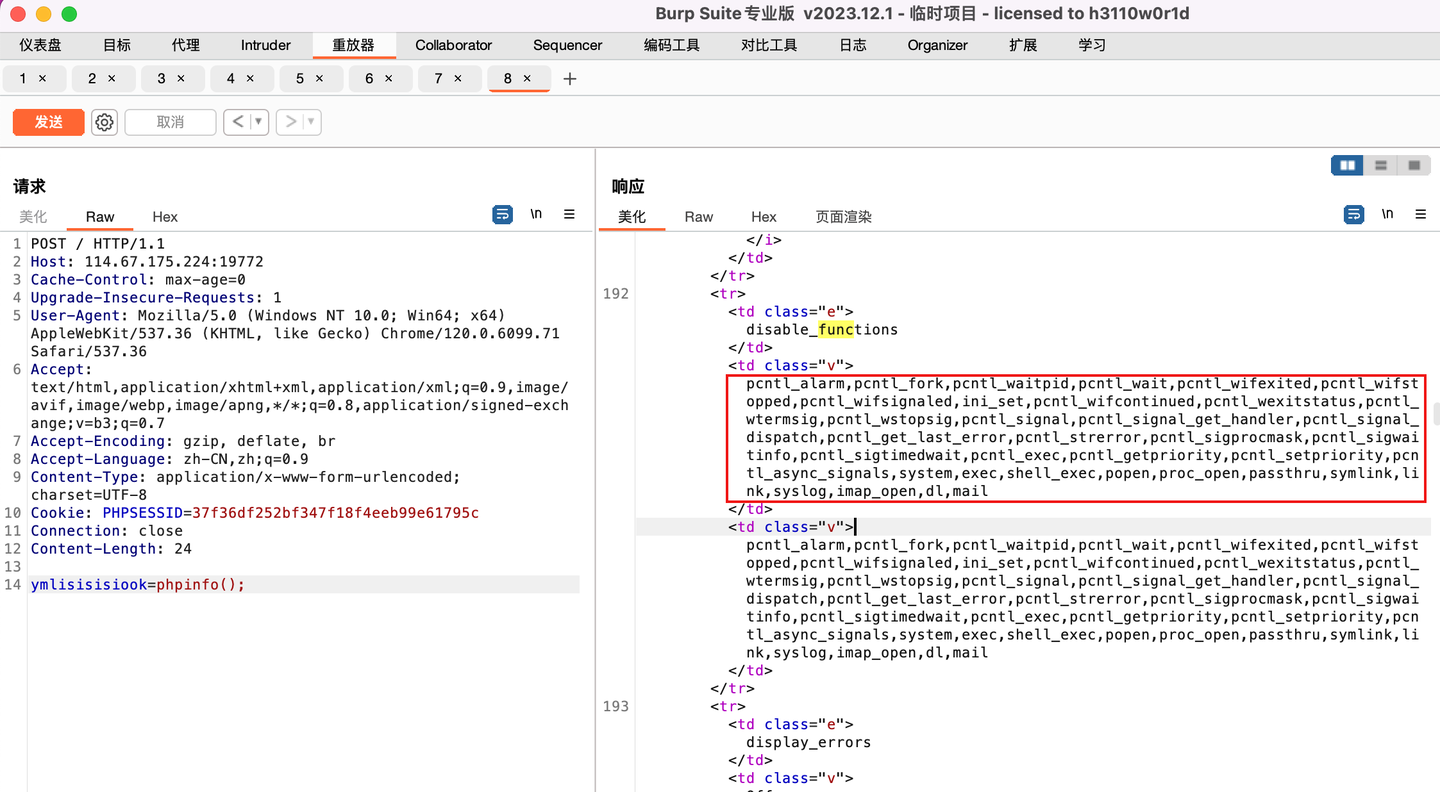Switch to stacked request/response layout

(1381, 165)
